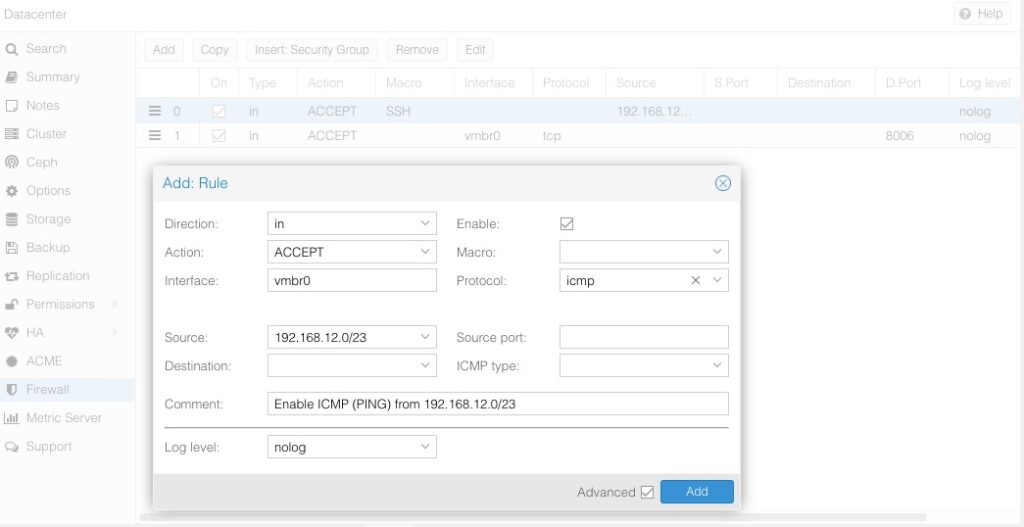This screenshot has width=1024, height=527.
Task: Click Insert: Security Group button
Action: (312, 50)
